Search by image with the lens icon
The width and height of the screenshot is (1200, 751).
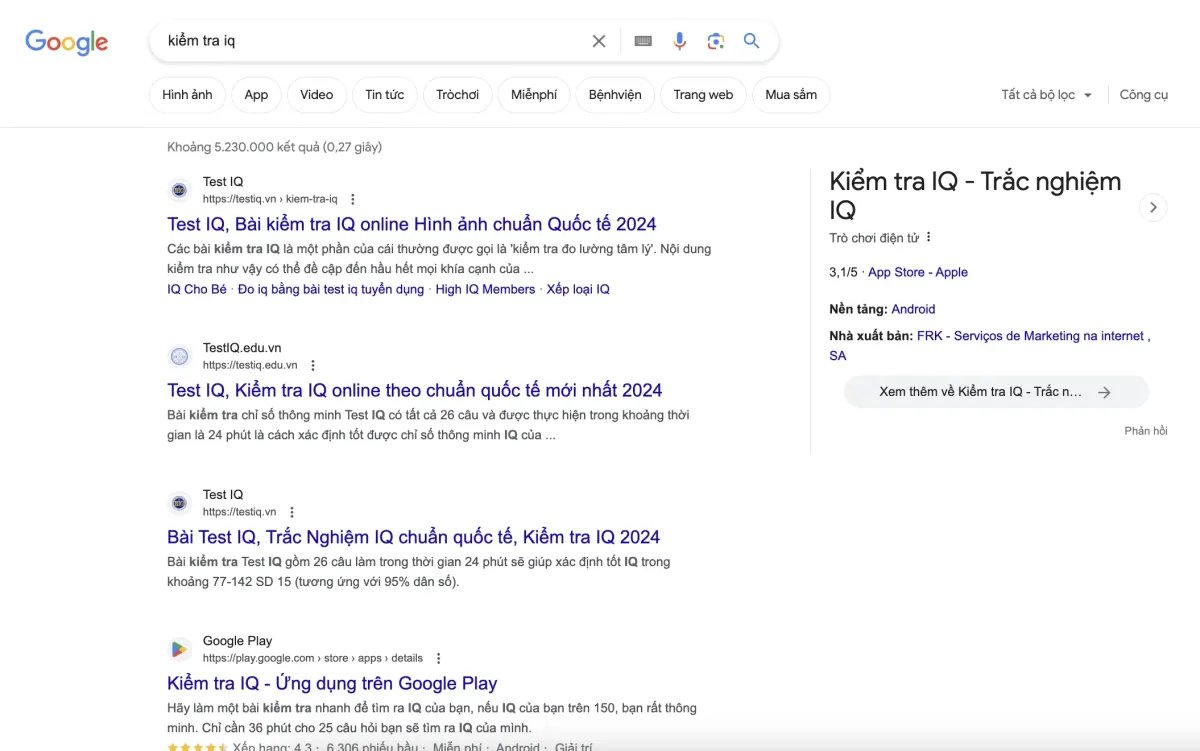[715, 41]
